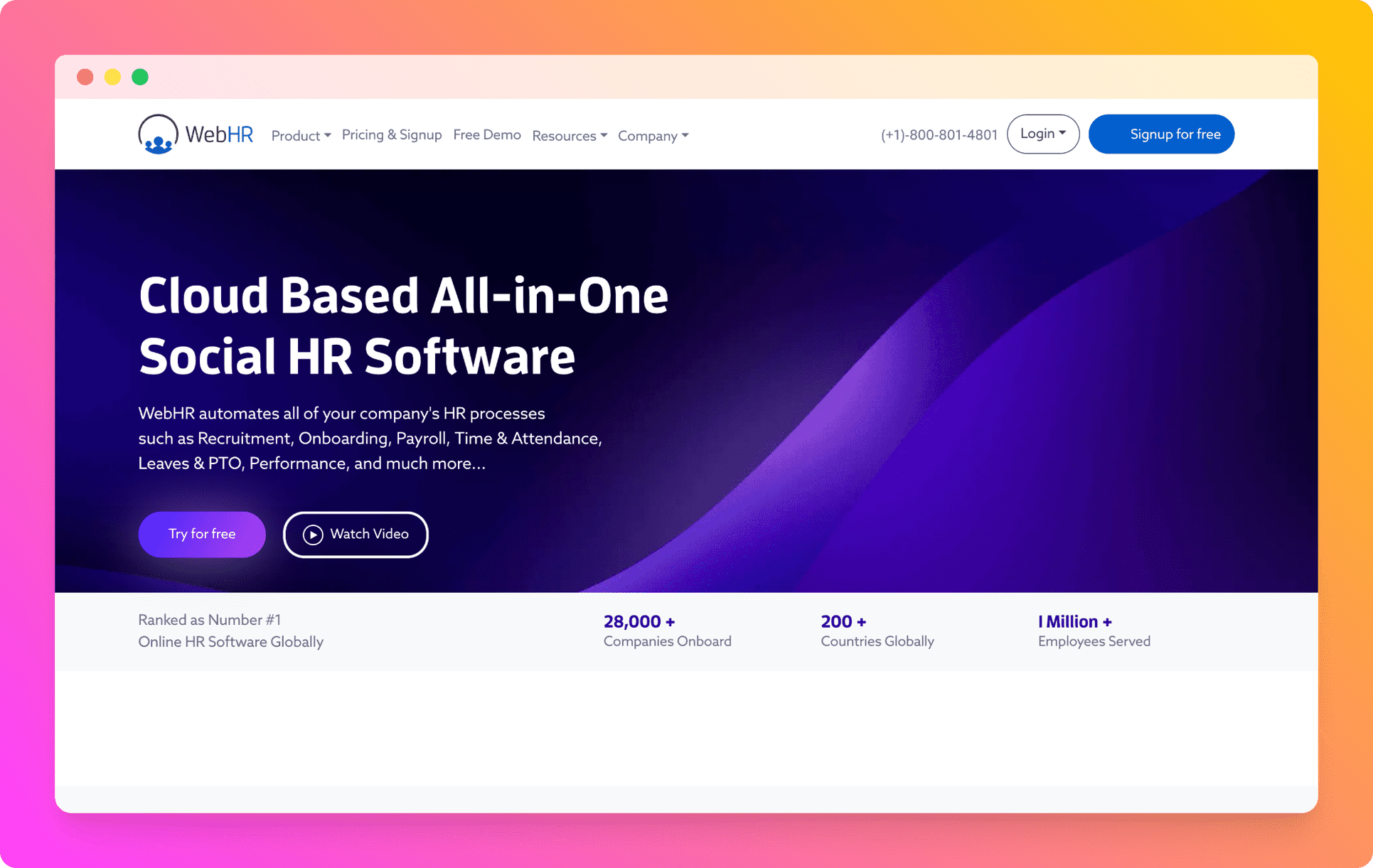The height and width of the screenshot is (868, 1373).
Task: Select the '200 +' statistic
Action: coord(843,621)
